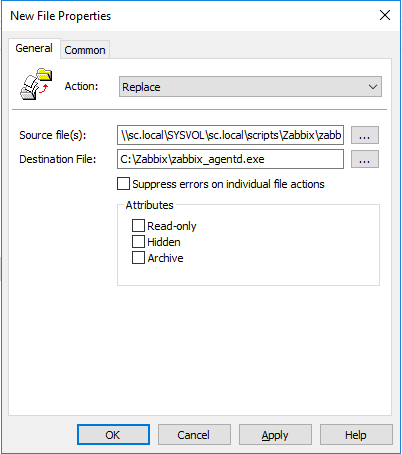Viewport: 402px width, 454px height.
Task: Click the Attributes group label
Action: tap(149, 205)
